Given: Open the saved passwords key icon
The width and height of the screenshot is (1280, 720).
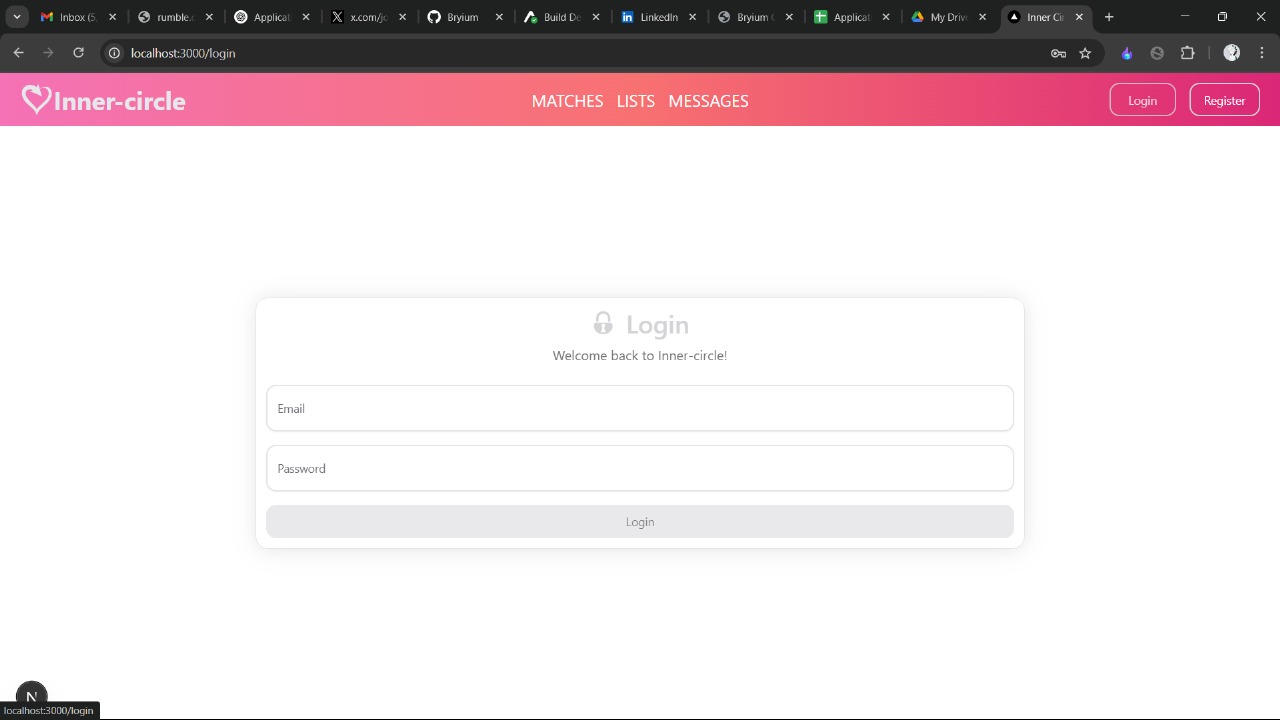Looking at the screenshot, I should tap(1058, 53).
